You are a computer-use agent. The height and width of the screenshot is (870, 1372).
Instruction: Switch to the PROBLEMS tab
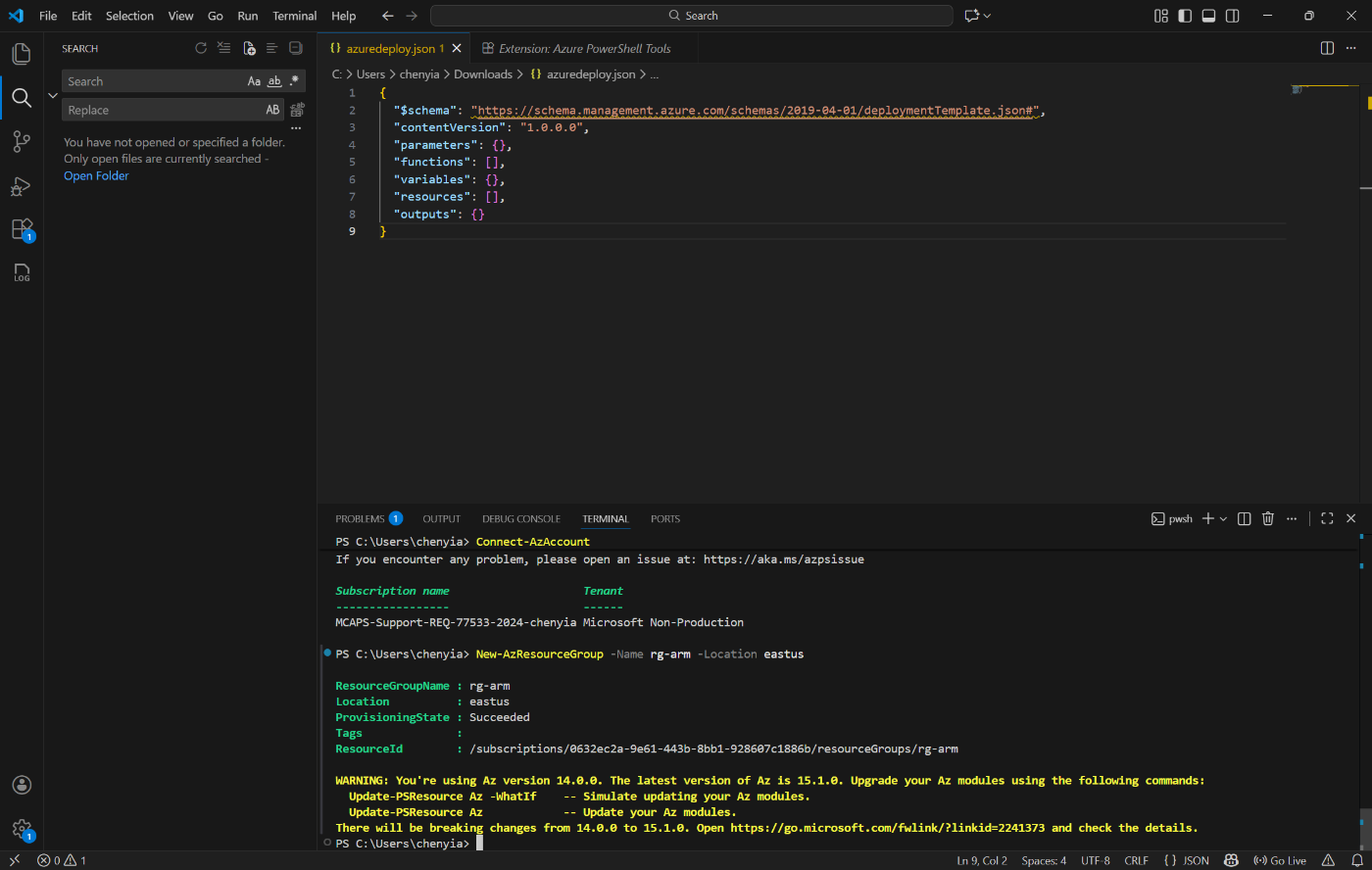click(x=360, y=518)
